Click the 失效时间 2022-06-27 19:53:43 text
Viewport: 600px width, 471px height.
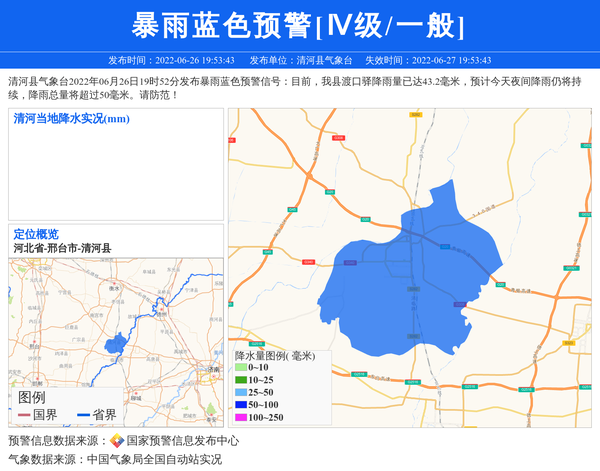click(x=428, y=60)
